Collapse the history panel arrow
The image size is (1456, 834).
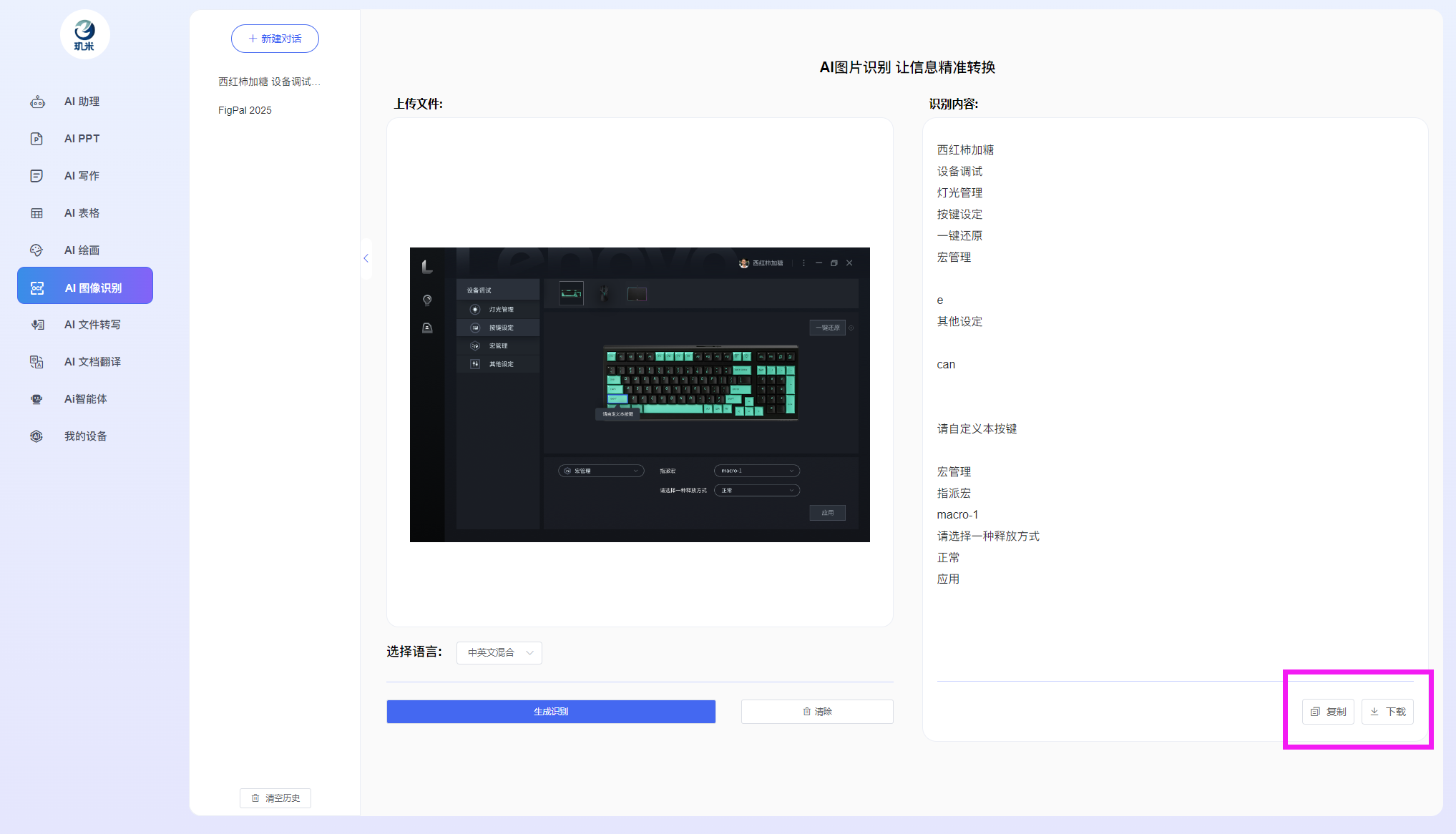[x=366, y=258]
